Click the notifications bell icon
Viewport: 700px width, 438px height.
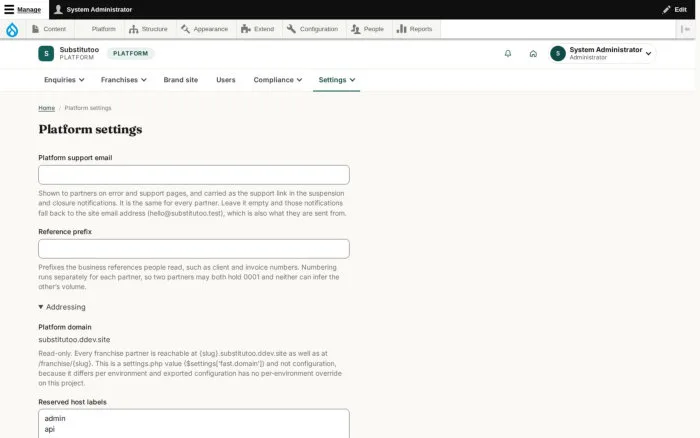point(508,54)
